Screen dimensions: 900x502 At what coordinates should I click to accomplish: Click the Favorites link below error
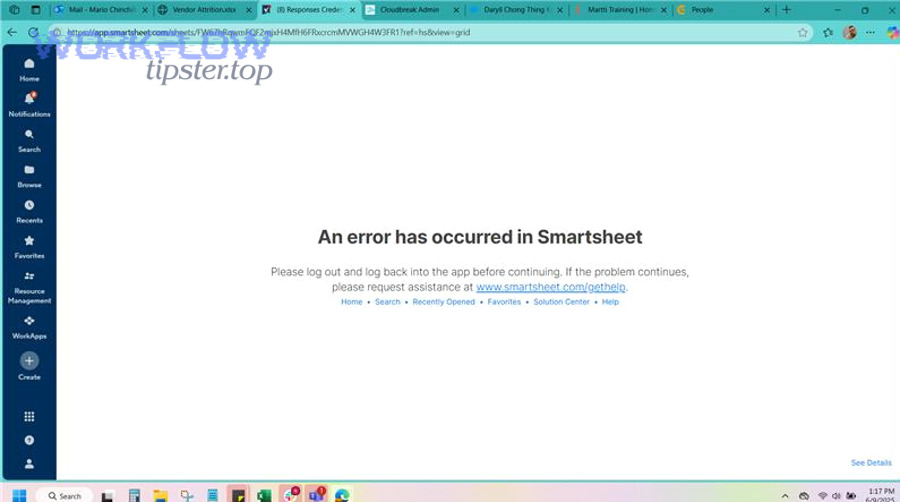click(x=504, y=302)
